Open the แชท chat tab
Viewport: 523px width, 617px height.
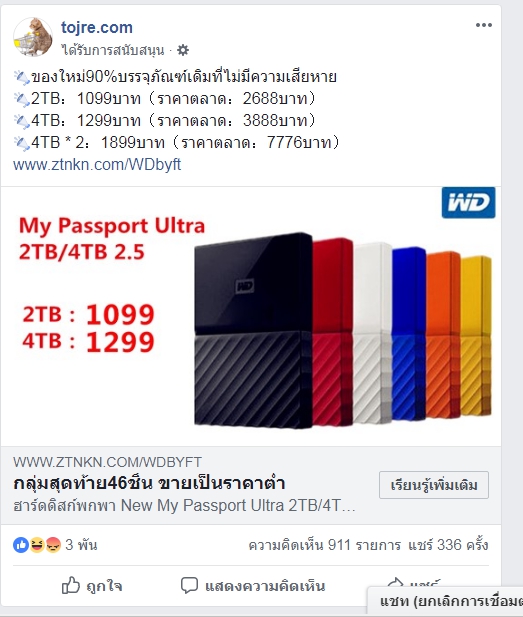coord(445,601)
